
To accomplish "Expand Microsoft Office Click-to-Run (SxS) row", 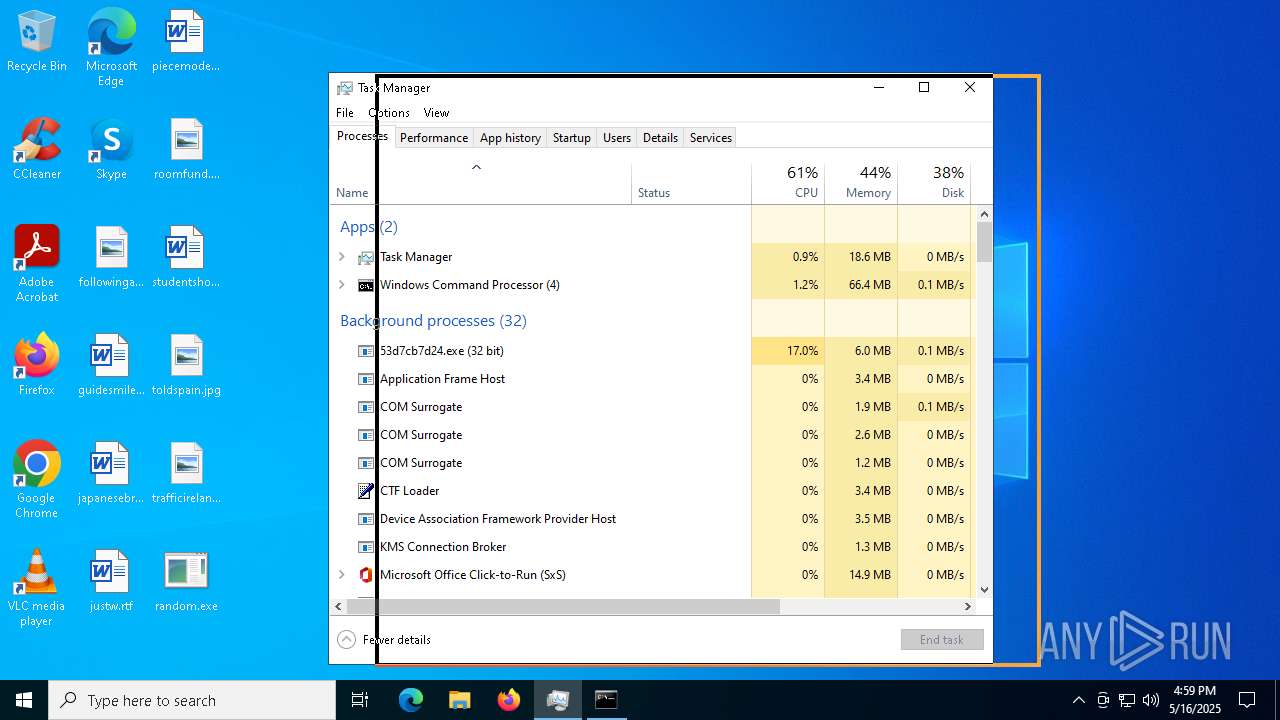I will (x=342, y=575).
